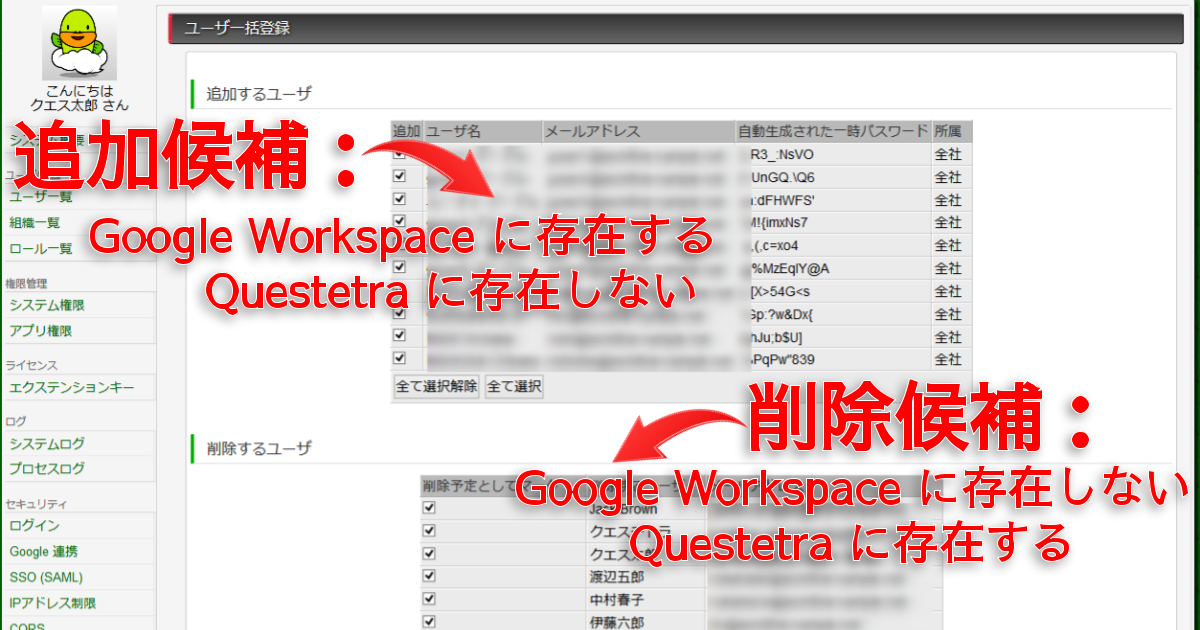This screenshot has width=1200, height=630.
Task: Go to ロール一覧 page
Action: click(x=41, y=249)
